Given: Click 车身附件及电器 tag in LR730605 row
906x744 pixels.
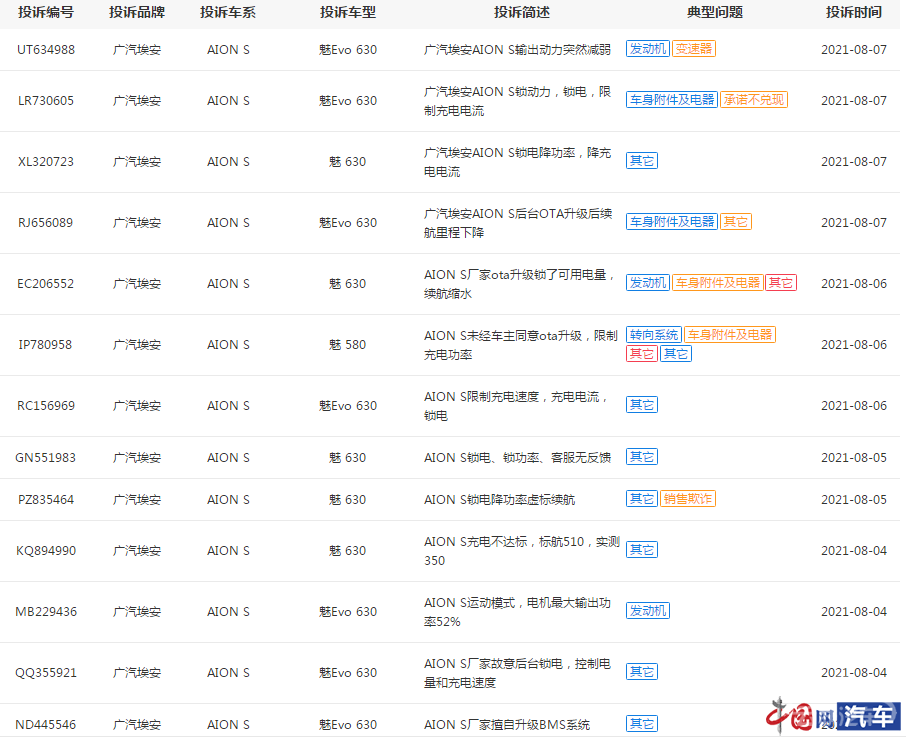Looking at the screenshot, I should click(672, 100).
